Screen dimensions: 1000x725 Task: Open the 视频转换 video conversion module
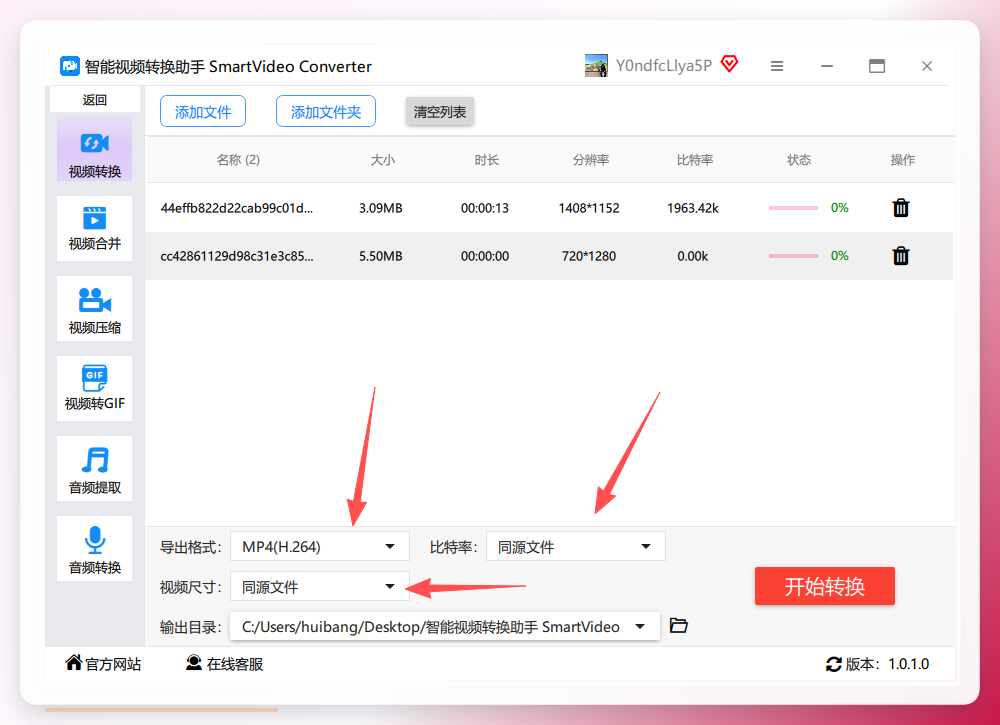click(x=94, y=149)
